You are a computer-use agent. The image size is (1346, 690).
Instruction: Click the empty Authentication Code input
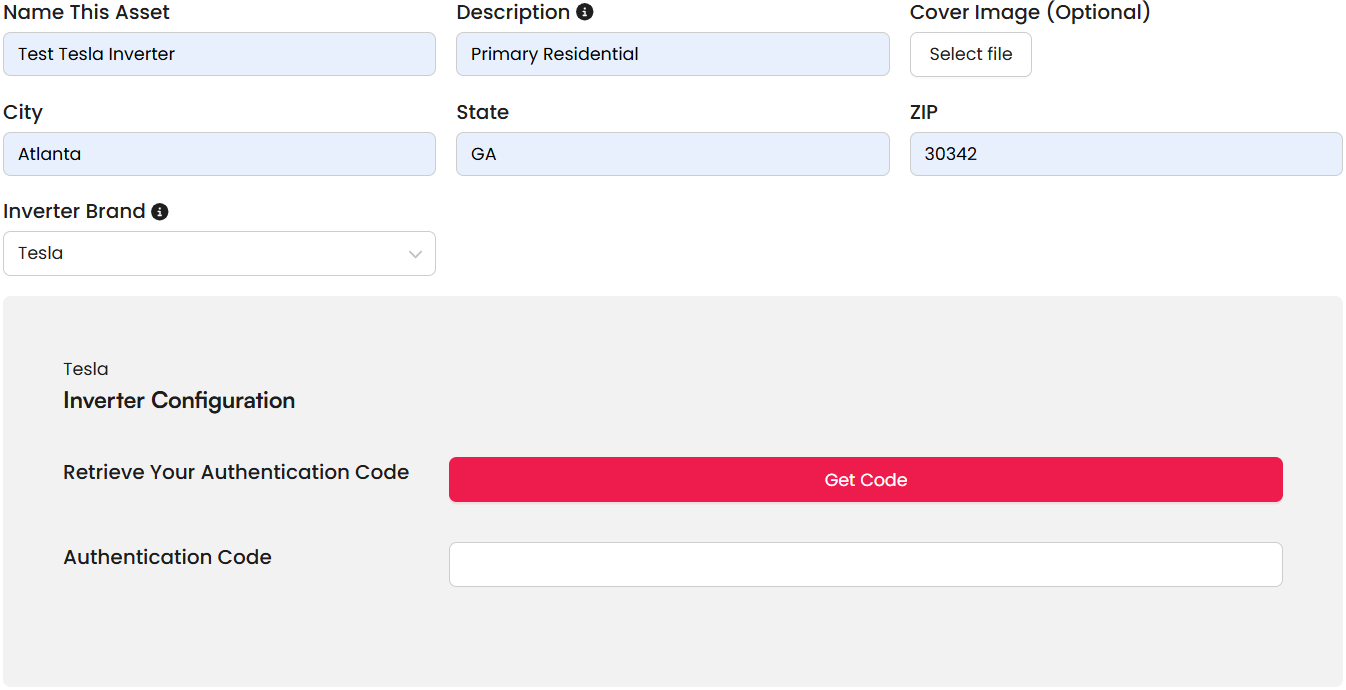coord(866,564)
